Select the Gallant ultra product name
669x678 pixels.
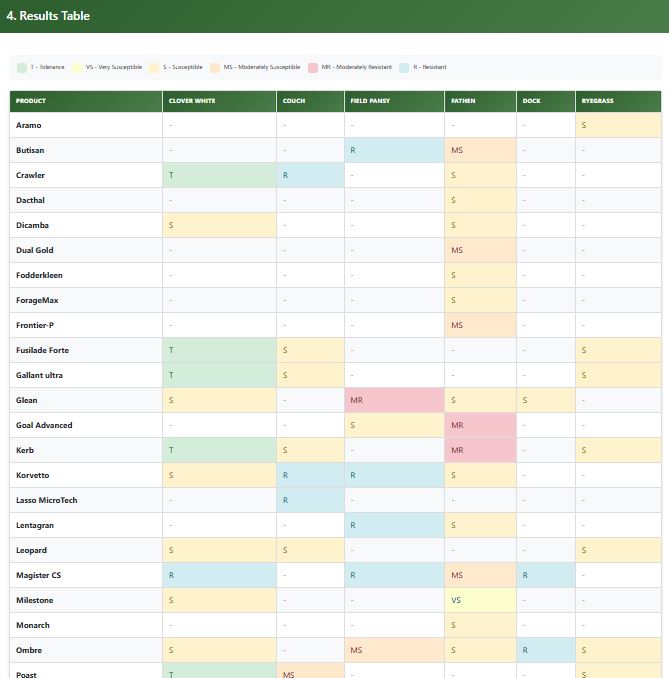click(39, 375)
